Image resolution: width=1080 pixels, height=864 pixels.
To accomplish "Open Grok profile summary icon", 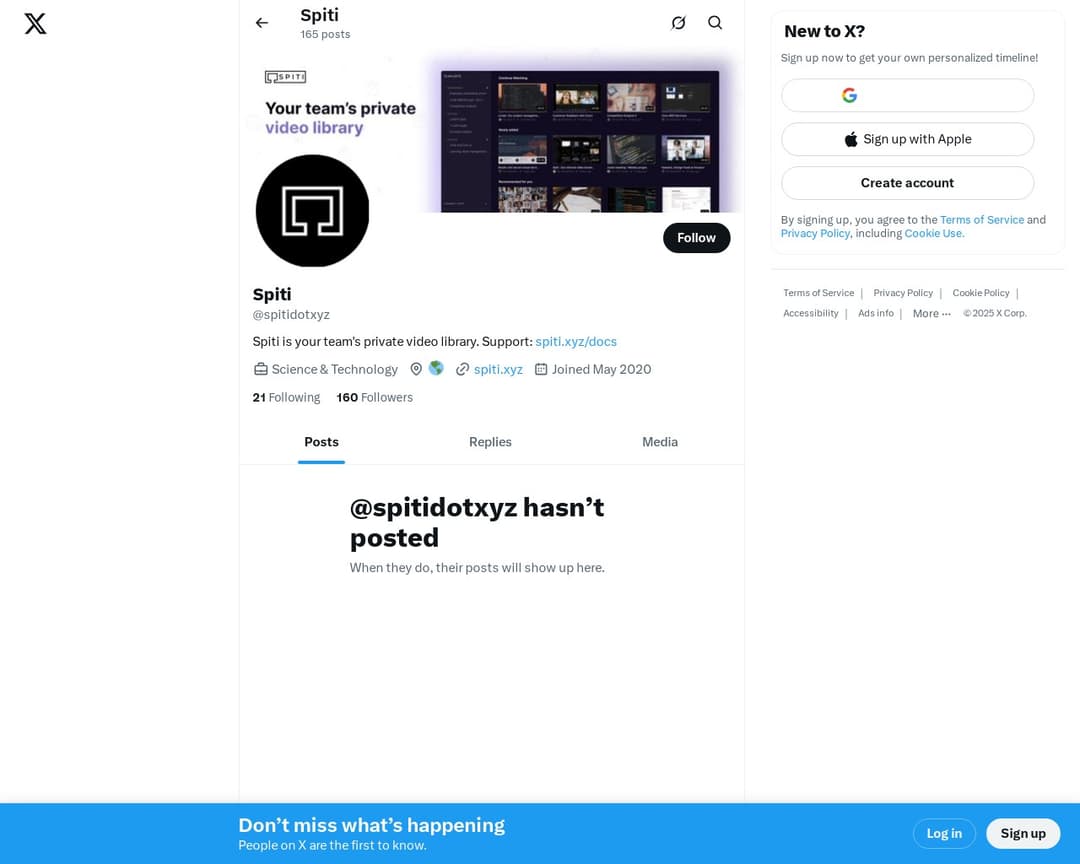I will click(x=678, y=23).
